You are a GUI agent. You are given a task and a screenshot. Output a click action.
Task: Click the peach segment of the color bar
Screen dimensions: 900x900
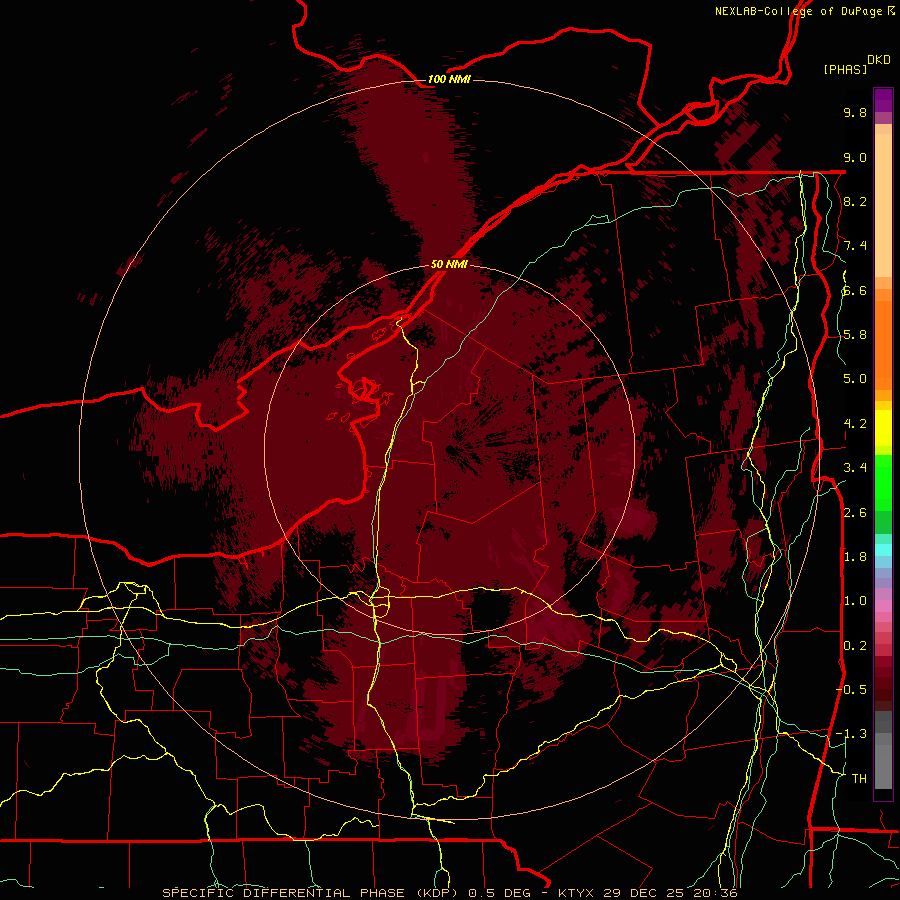[x=883, y=205]
